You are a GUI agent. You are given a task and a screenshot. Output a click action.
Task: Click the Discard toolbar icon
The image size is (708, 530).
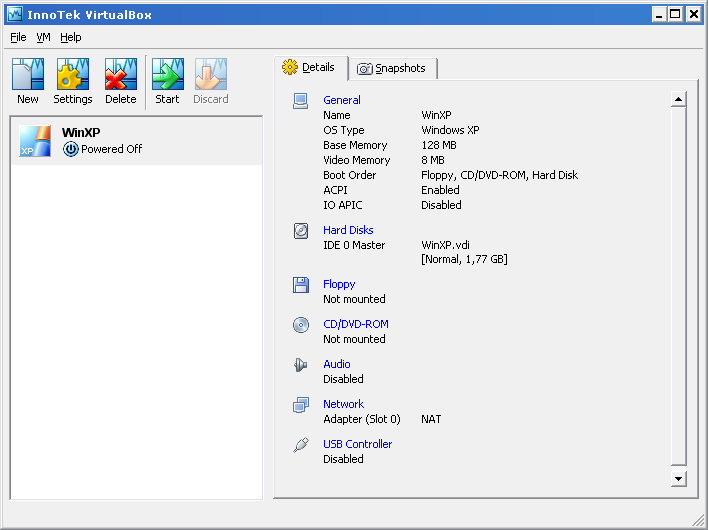[x=211, y=74]
